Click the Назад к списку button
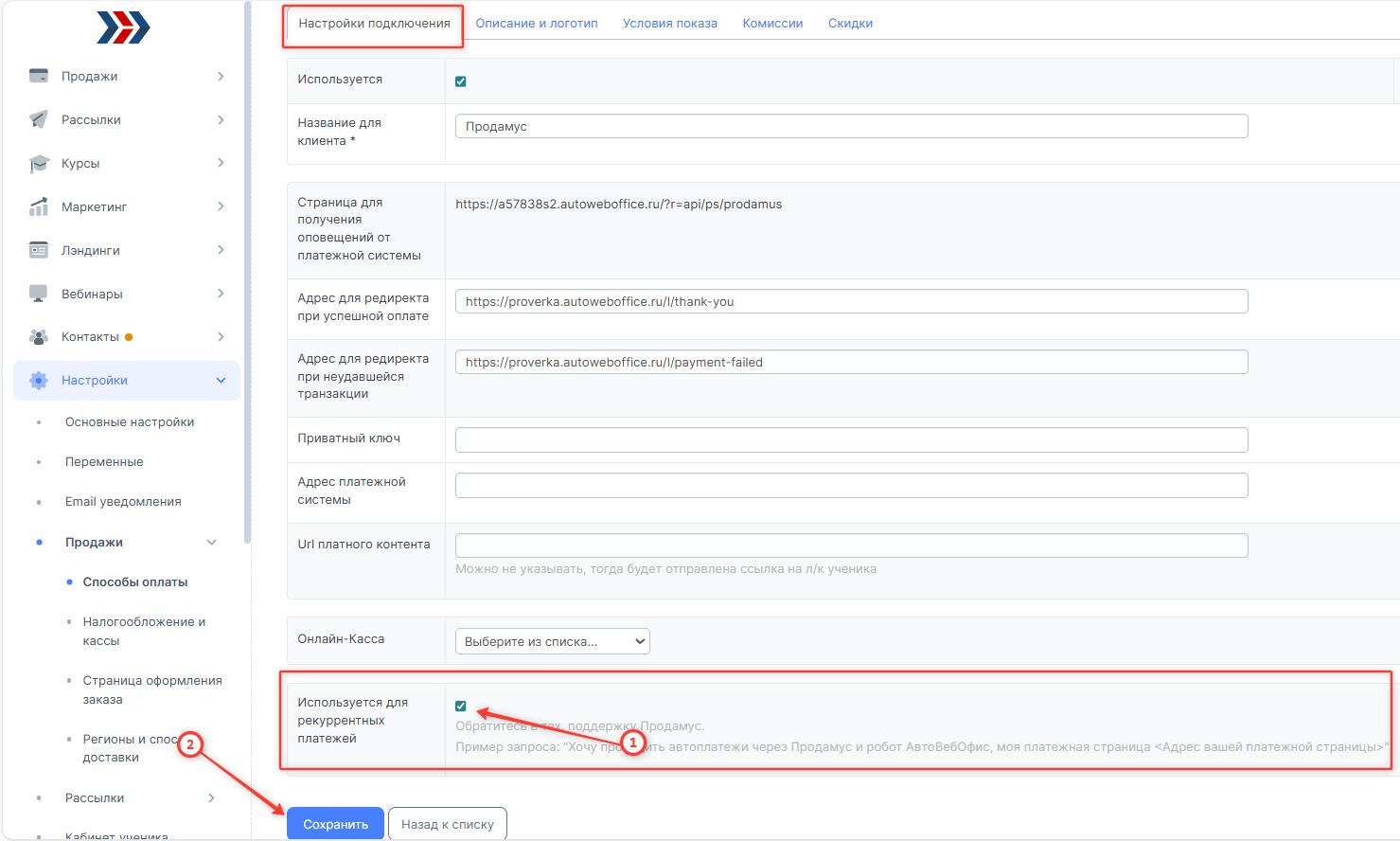 tap(448, 824)
